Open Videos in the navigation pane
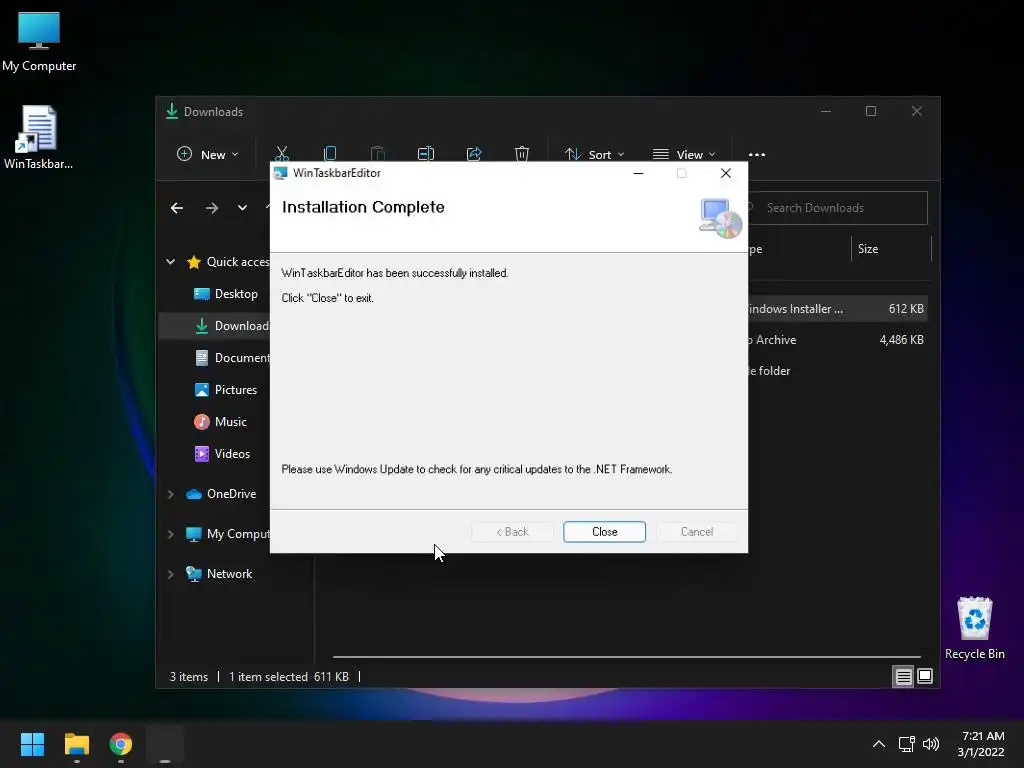The width and height of the screenshot is (1024, 768). [x=223, y=454]
